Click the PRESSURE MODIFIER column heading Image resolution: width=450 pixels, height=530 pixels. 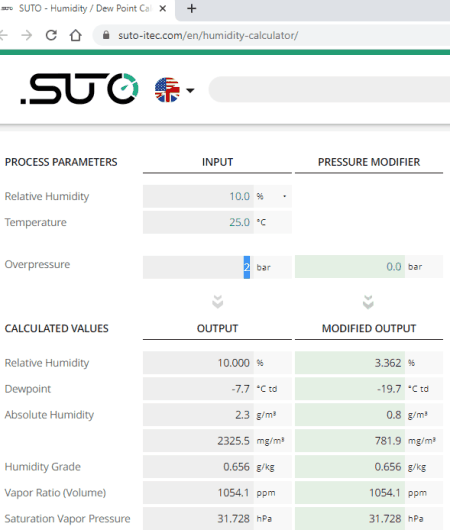coord(369,162)
